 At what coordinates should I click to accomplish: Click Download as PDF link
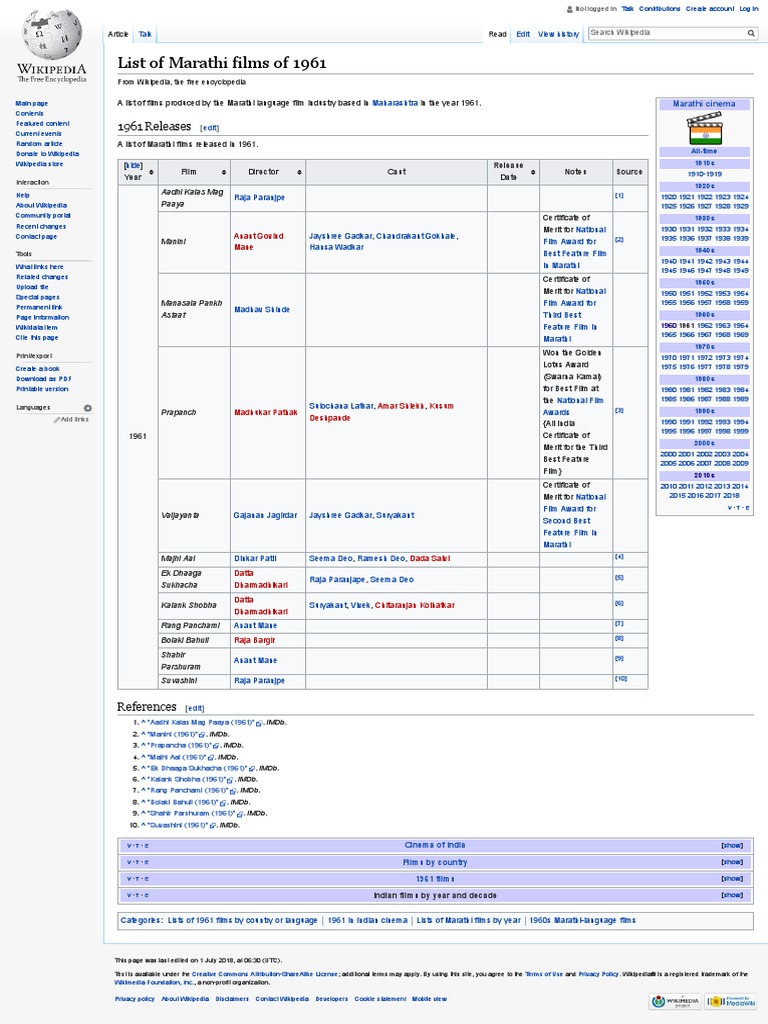[44, 379]
